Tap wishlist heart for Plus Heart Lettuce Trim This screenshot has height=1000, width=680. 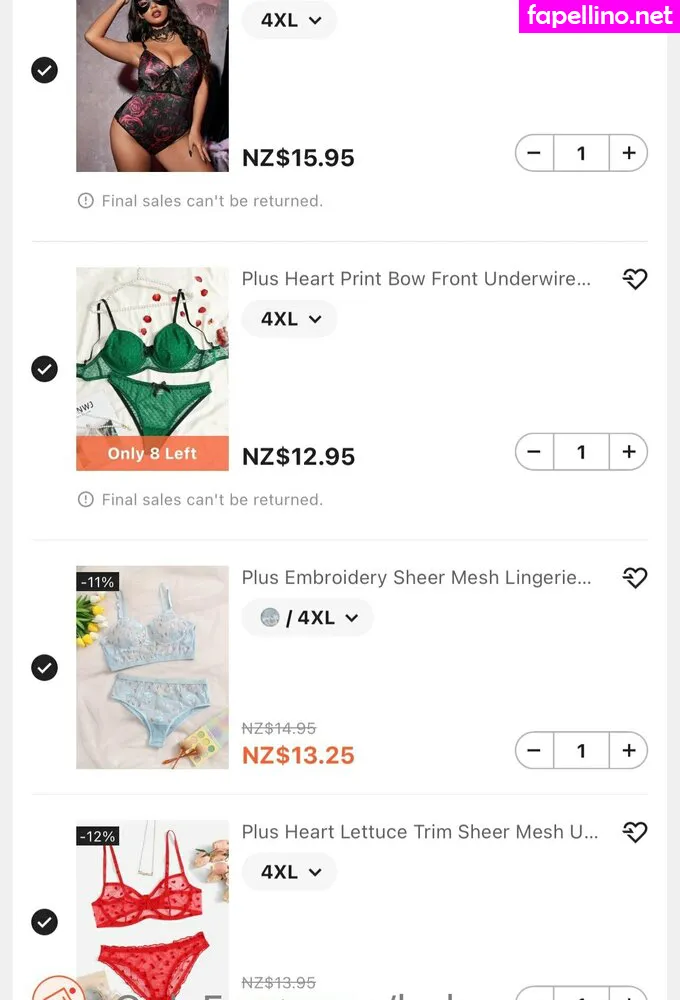[x=635, y=832]
